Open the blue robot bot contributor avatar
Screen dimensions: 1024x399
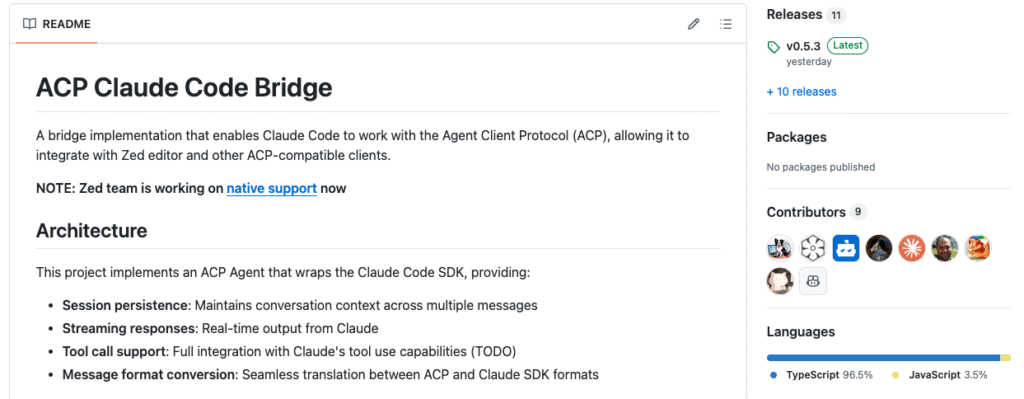point(846,248)
